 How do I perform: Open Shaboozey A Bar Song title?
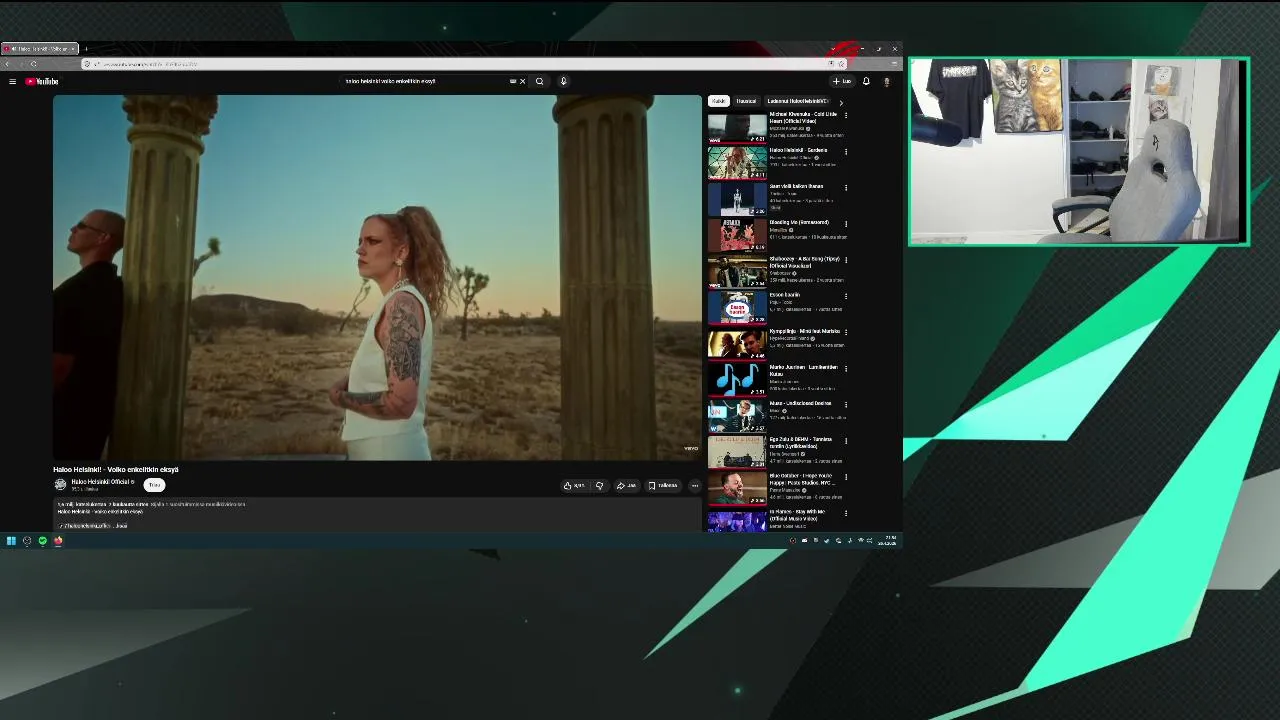(804, 263)
